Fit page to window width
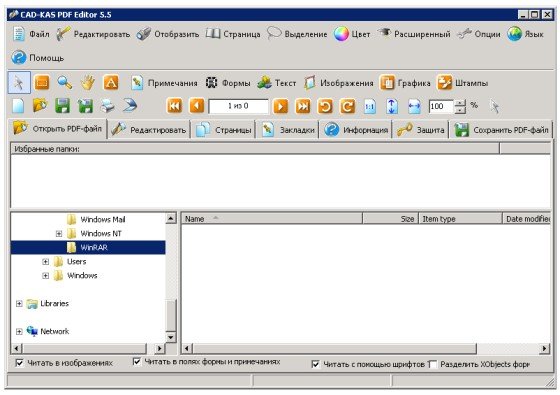 [x=414, y=106]
